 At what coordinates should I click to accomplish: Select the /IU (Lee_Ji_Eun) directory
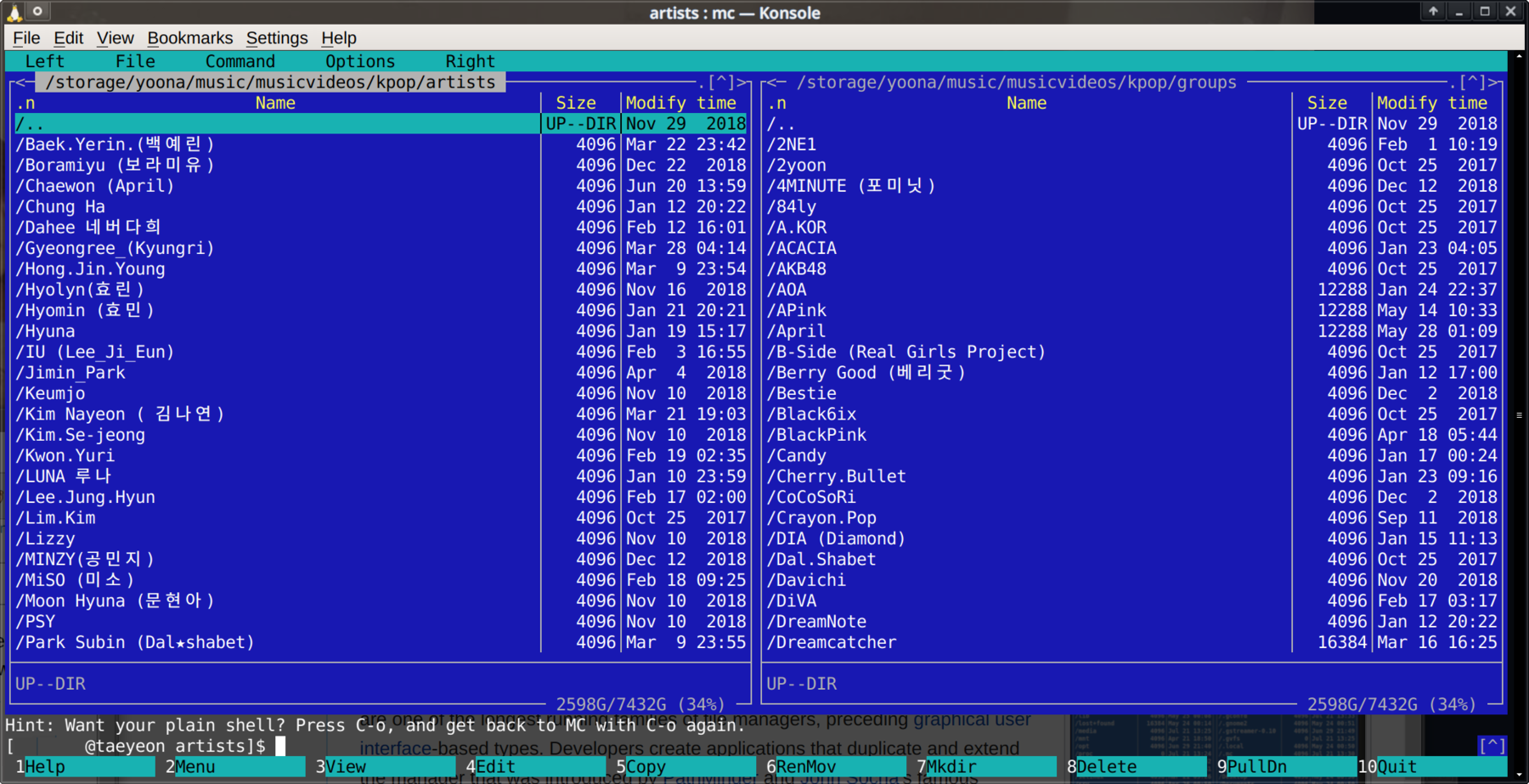pyautogui.click(x=94, y=352)
